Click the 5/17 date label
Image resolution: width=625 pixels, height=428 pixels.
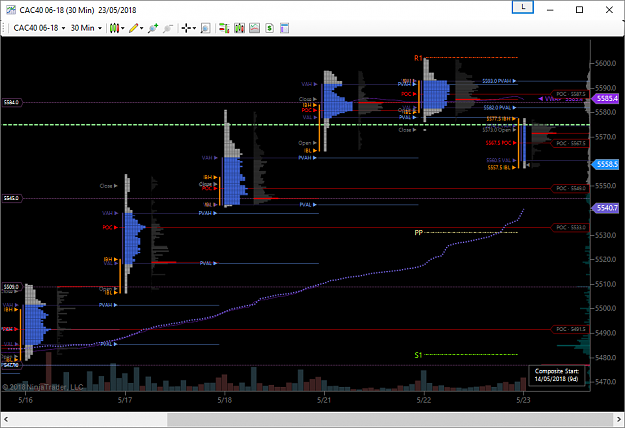tap(125, 400)
